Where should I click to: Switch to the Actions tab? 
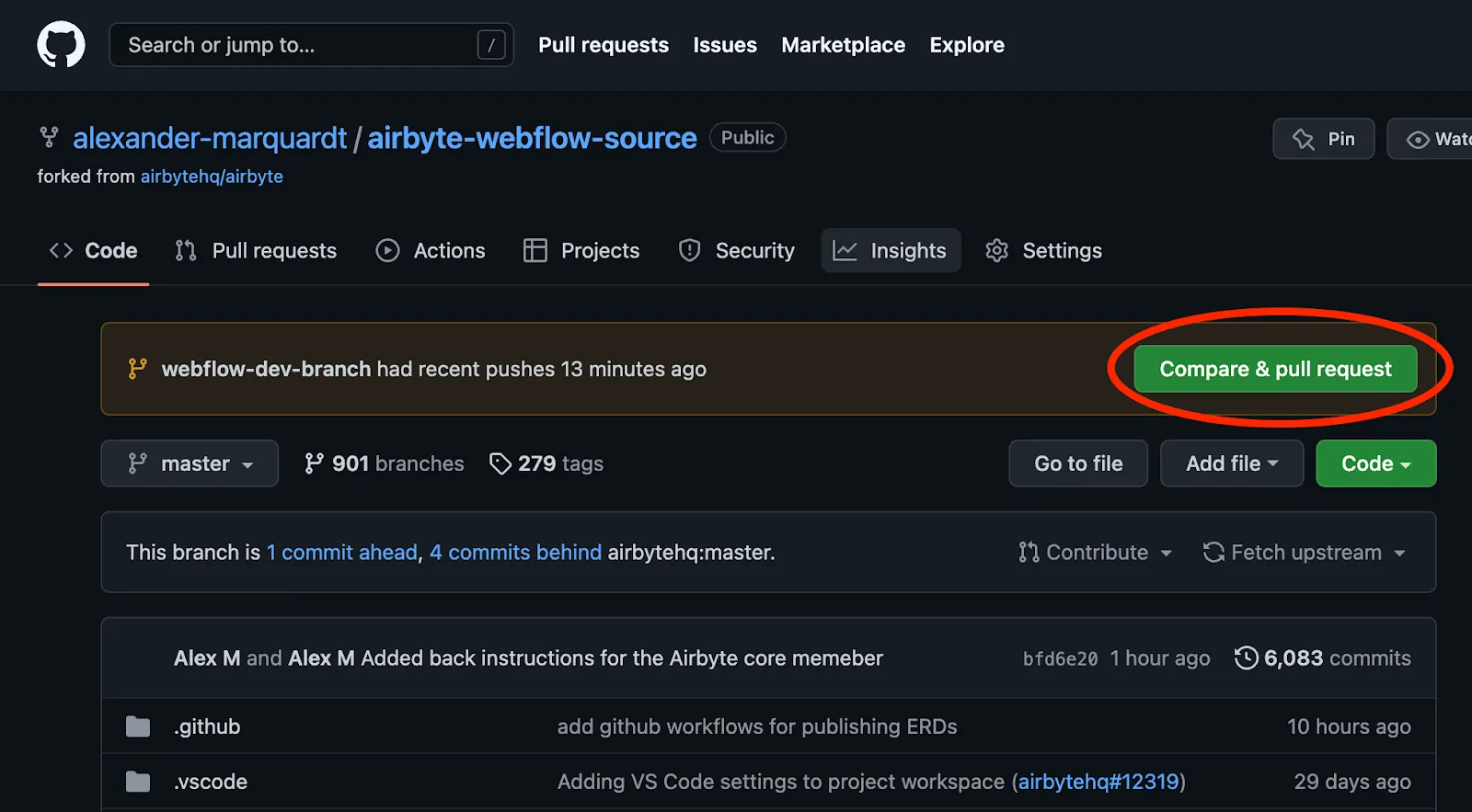pyautogui.click(x=431, y=250)
